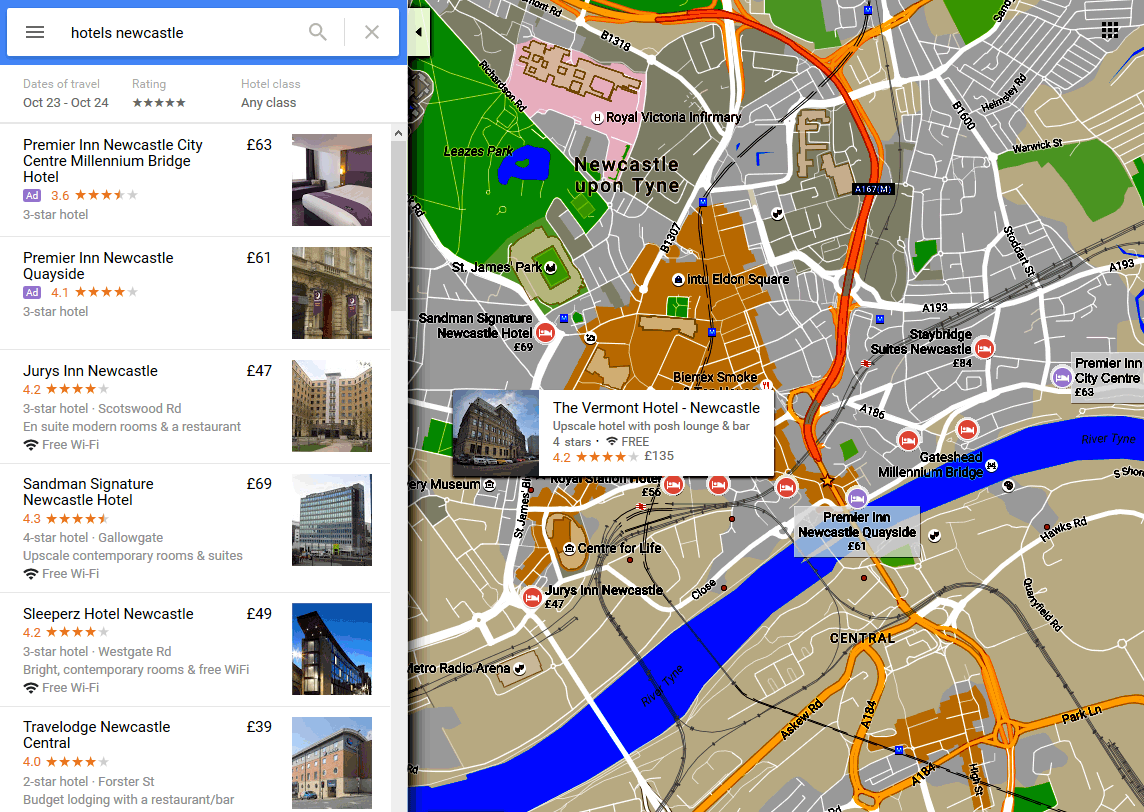Select the Staybridge Suites hotel map marker
The height and width of the screenshot is (812, 1144).
(x=984, y=348)
